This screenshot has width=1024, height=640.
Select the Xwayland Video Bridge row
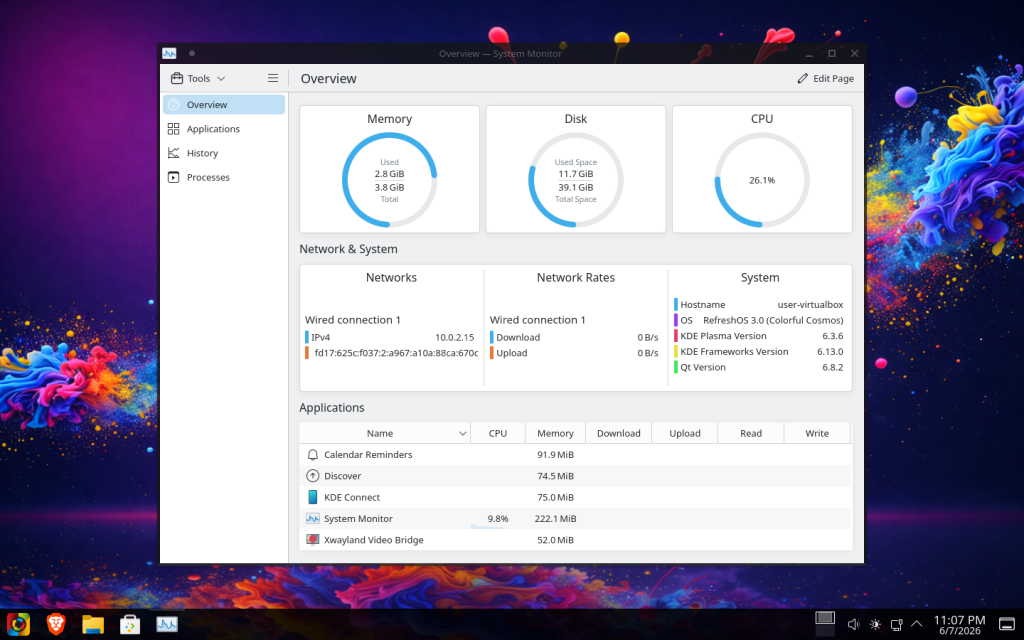point(575,540)
